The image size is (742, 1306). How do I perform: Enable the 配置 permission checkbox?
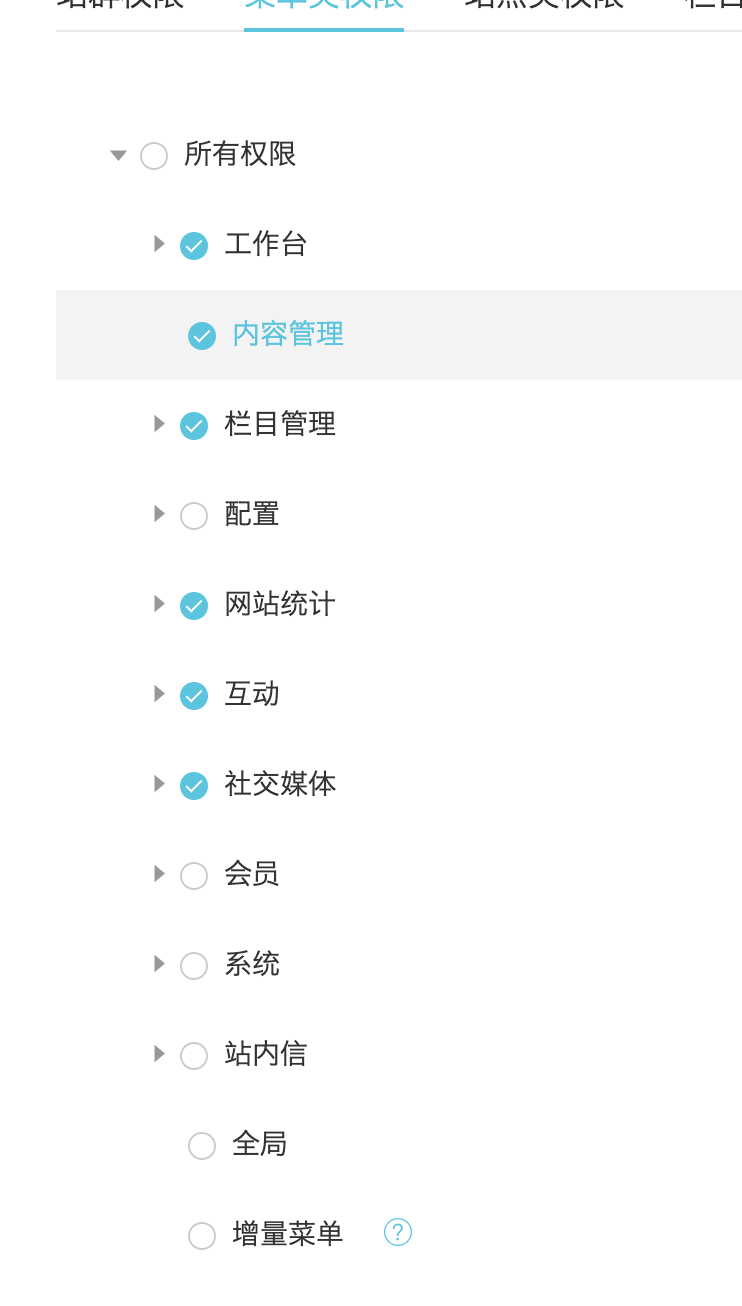click(194, 516)
